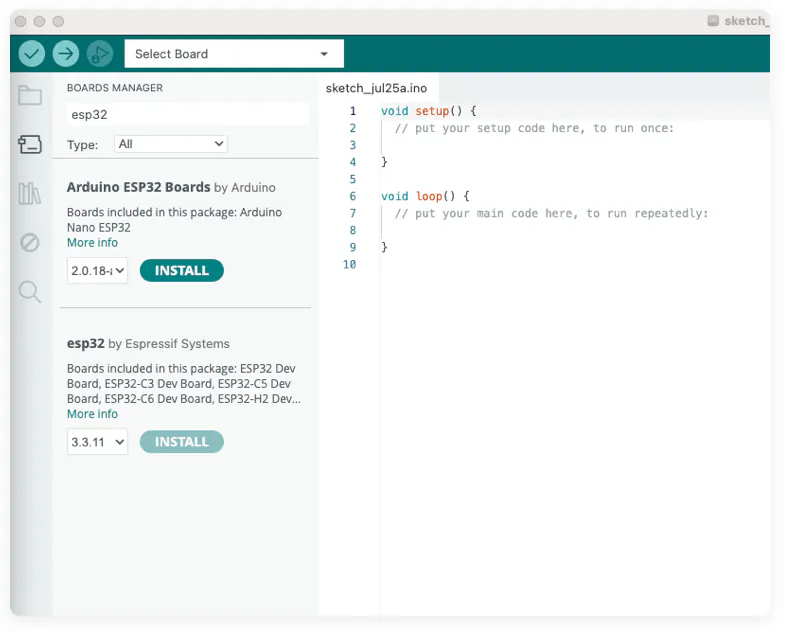This screenshot has width=790, height=632.
Task: Open the Sketchbook folder sidebar icon
Action: click(x=30, y=95)
